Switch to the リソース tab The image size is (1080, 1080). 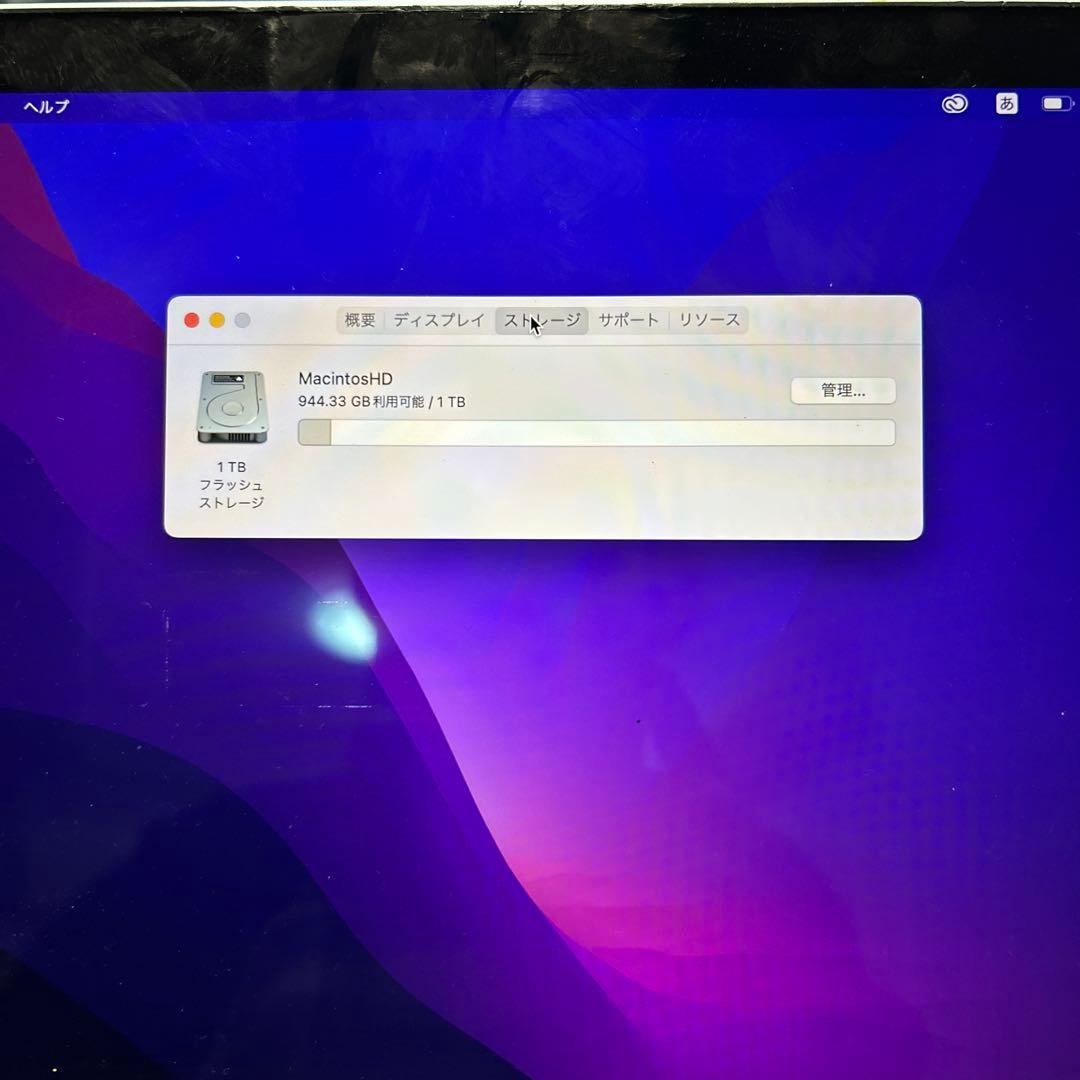pos(708,320)
